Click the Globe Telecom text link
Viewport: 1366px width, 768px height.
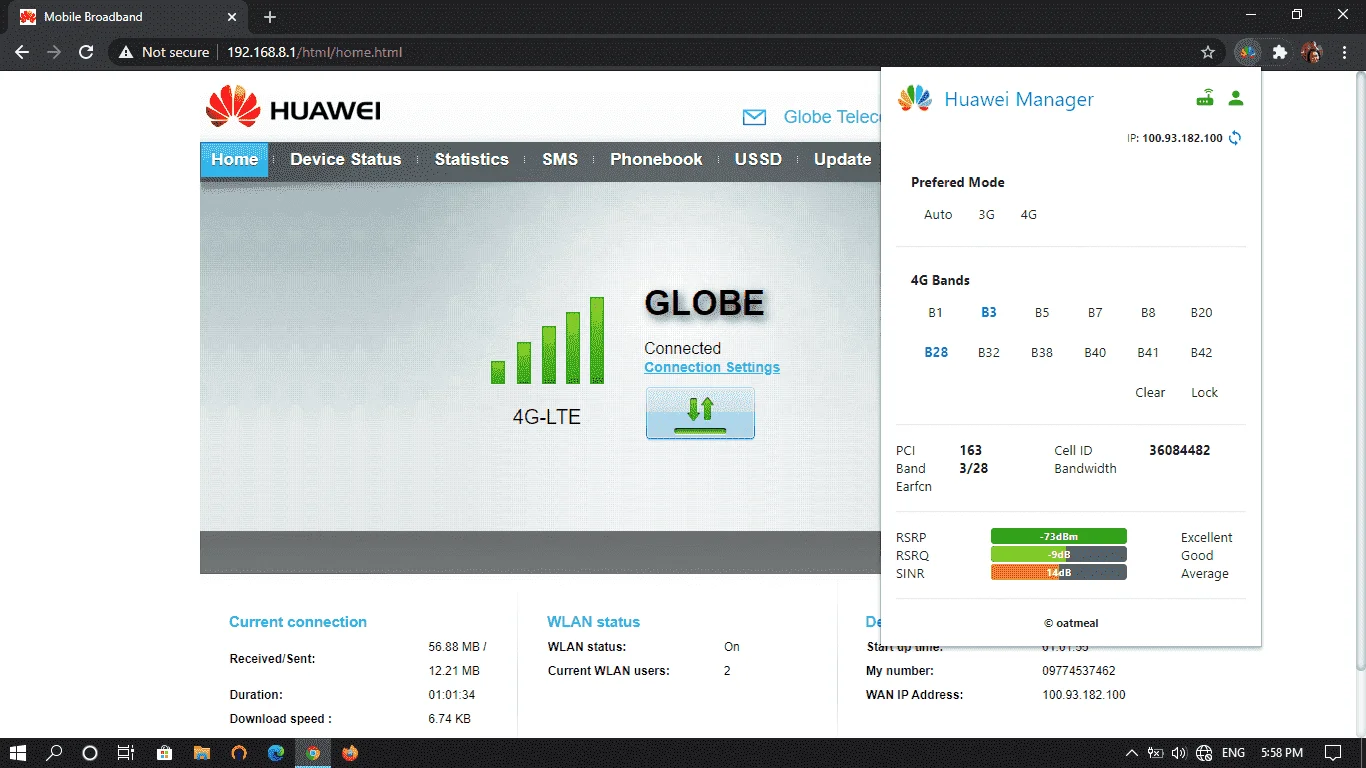pyautogui.click(x=832, y=117)
